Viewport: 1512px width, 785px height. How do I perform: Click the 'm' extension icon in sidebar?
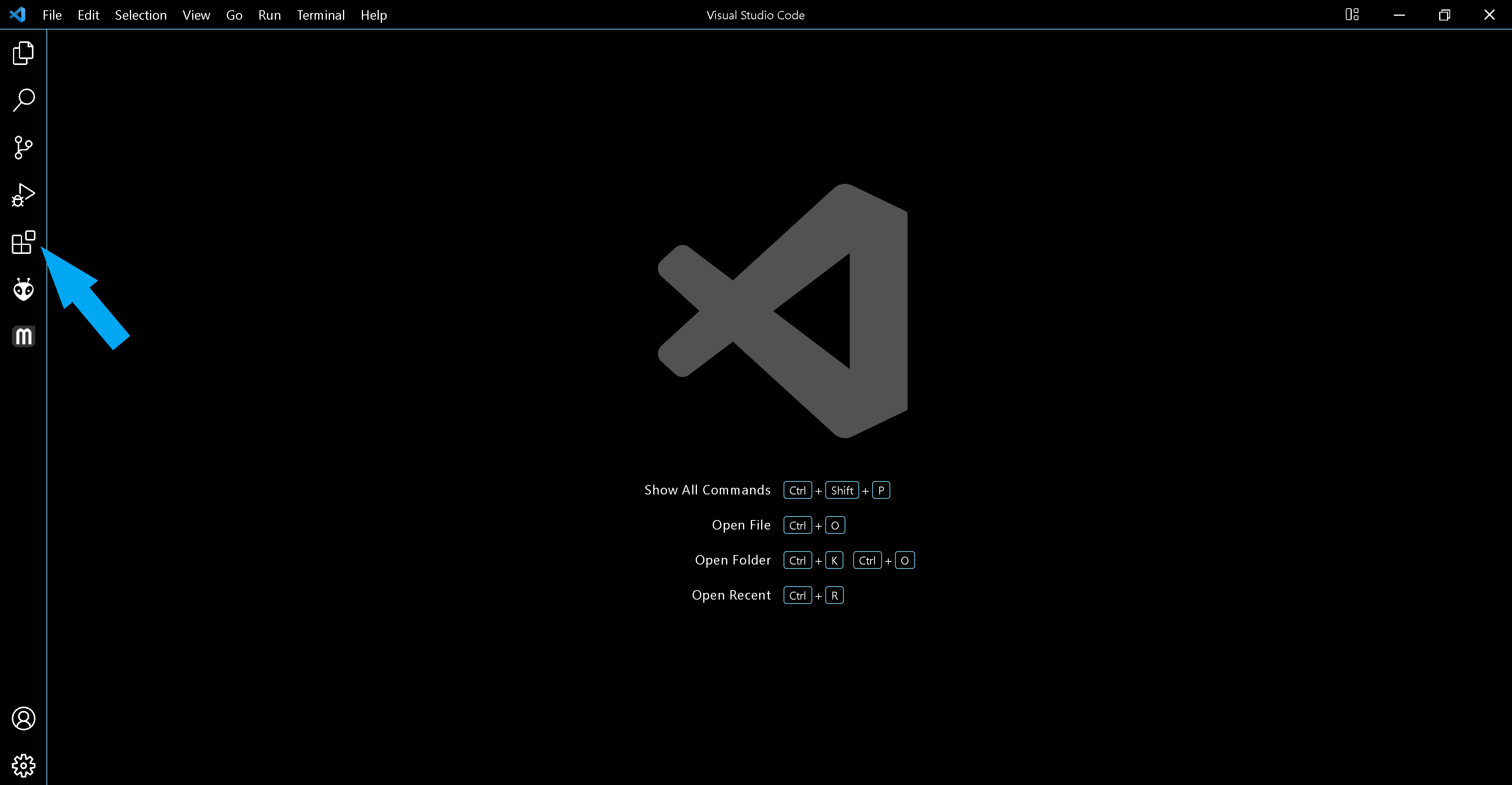(x=23, y=336)
